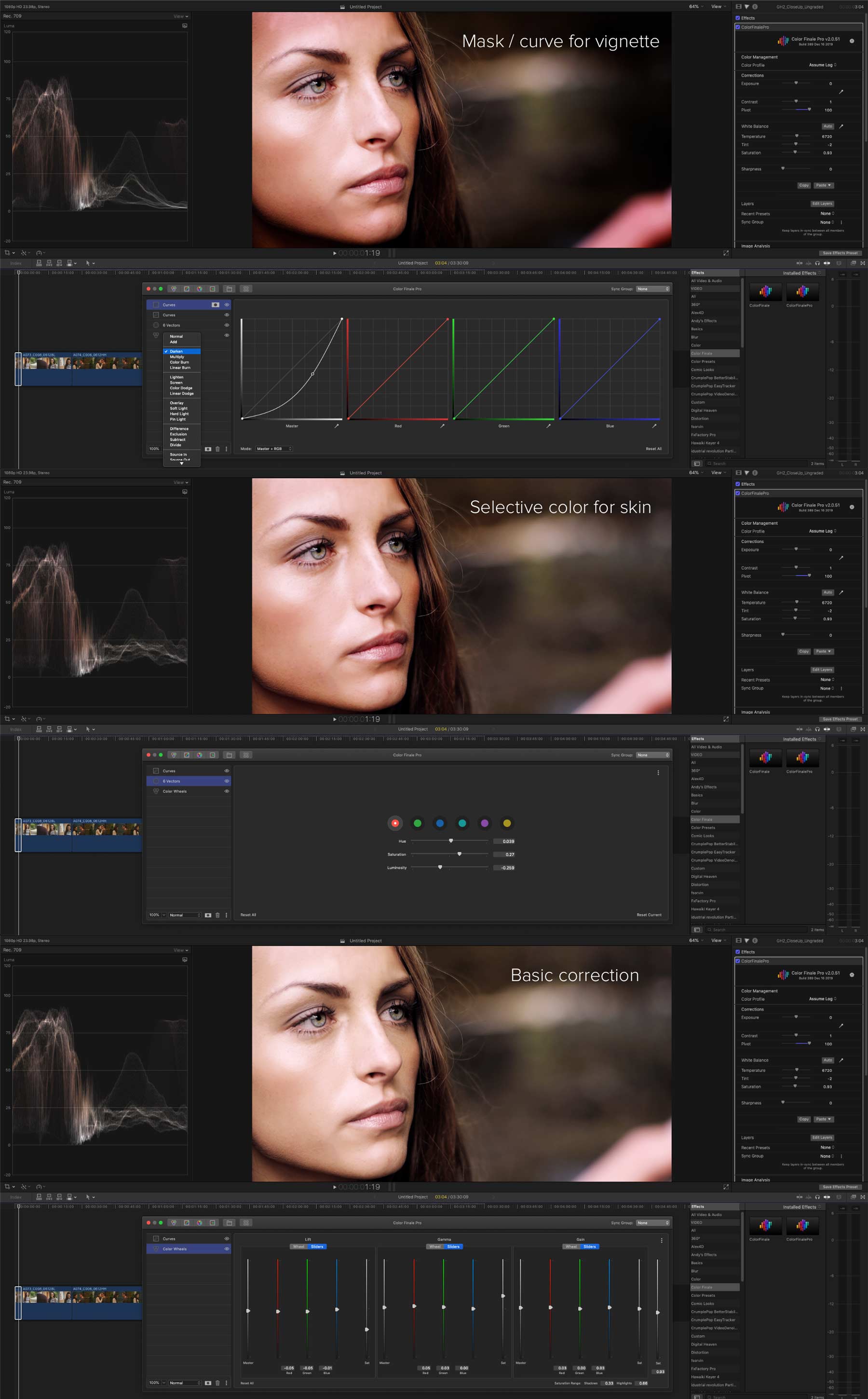
Task: Toggle visibility of the highlighted Color Wheels layer
Action: point(227,1248)
